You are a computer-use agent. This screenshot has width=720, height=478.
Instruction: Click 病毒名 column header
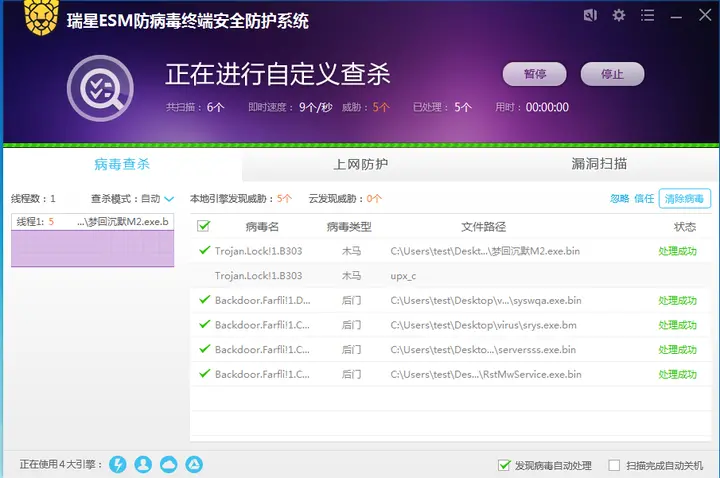click(262, 226)
